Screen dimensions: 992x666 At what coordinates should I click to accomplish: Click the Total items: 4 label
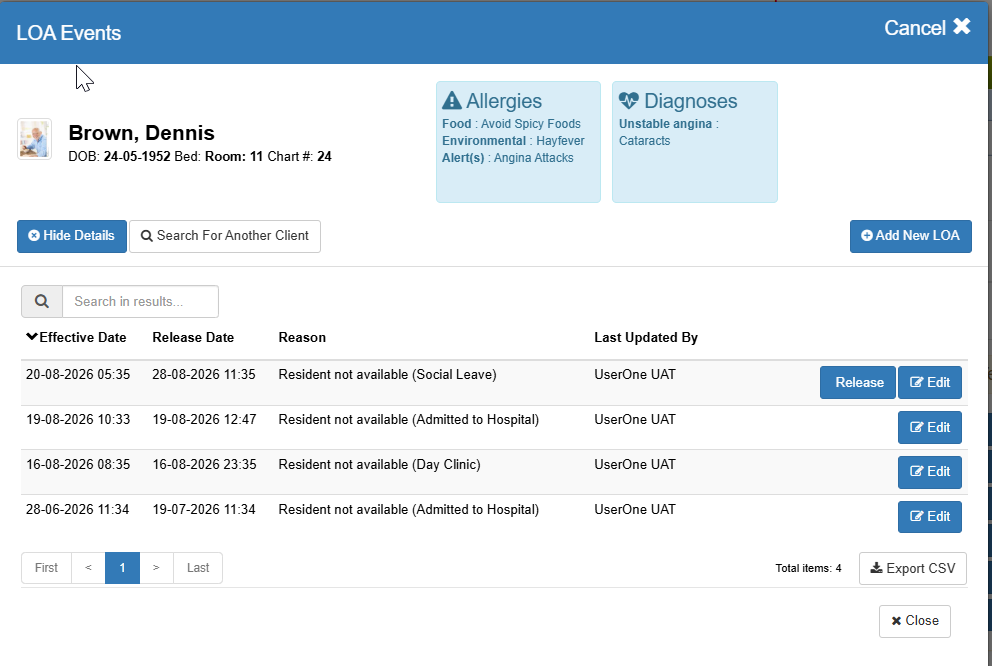808,569
